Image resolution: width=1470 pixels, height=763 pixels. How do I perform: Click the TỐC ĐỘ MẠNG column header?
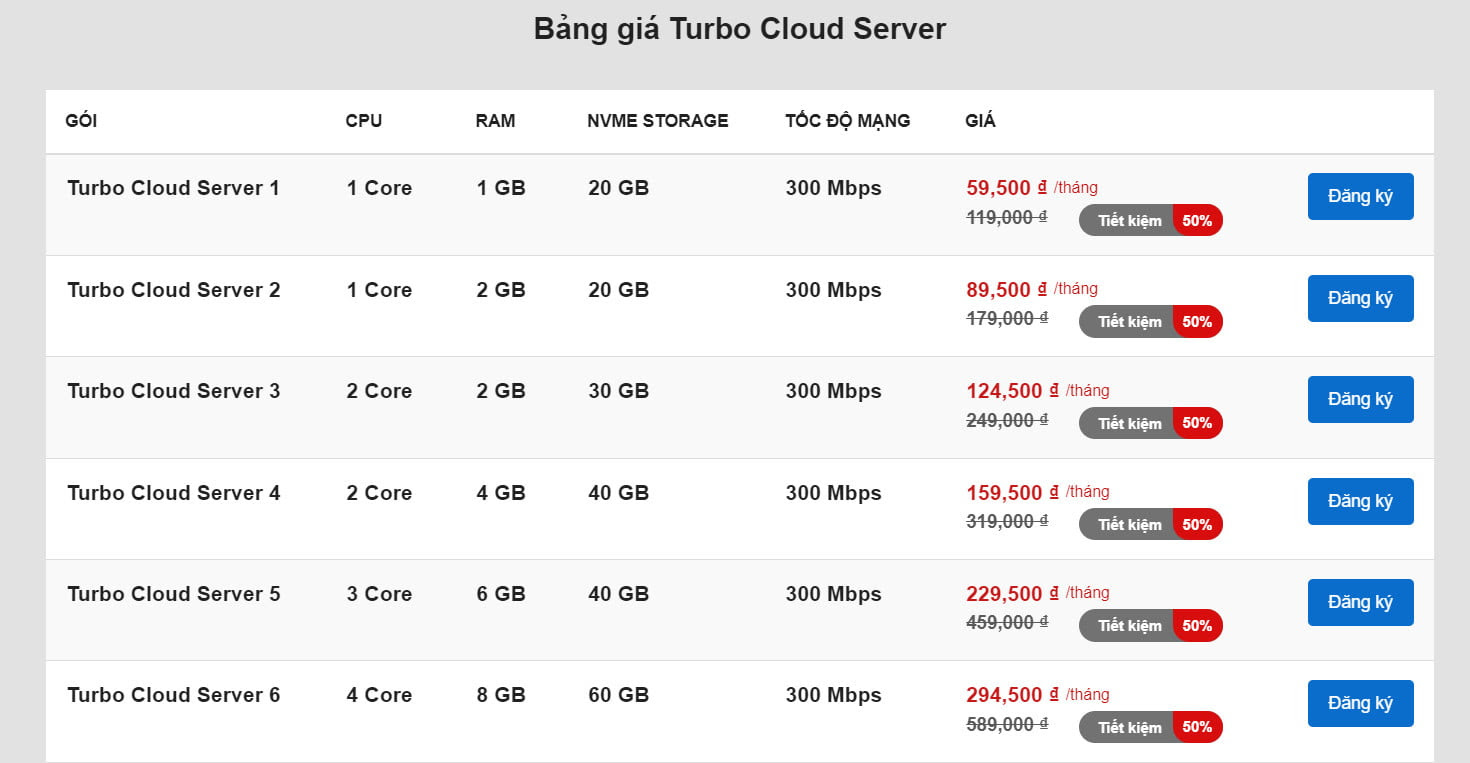point(847,120)
